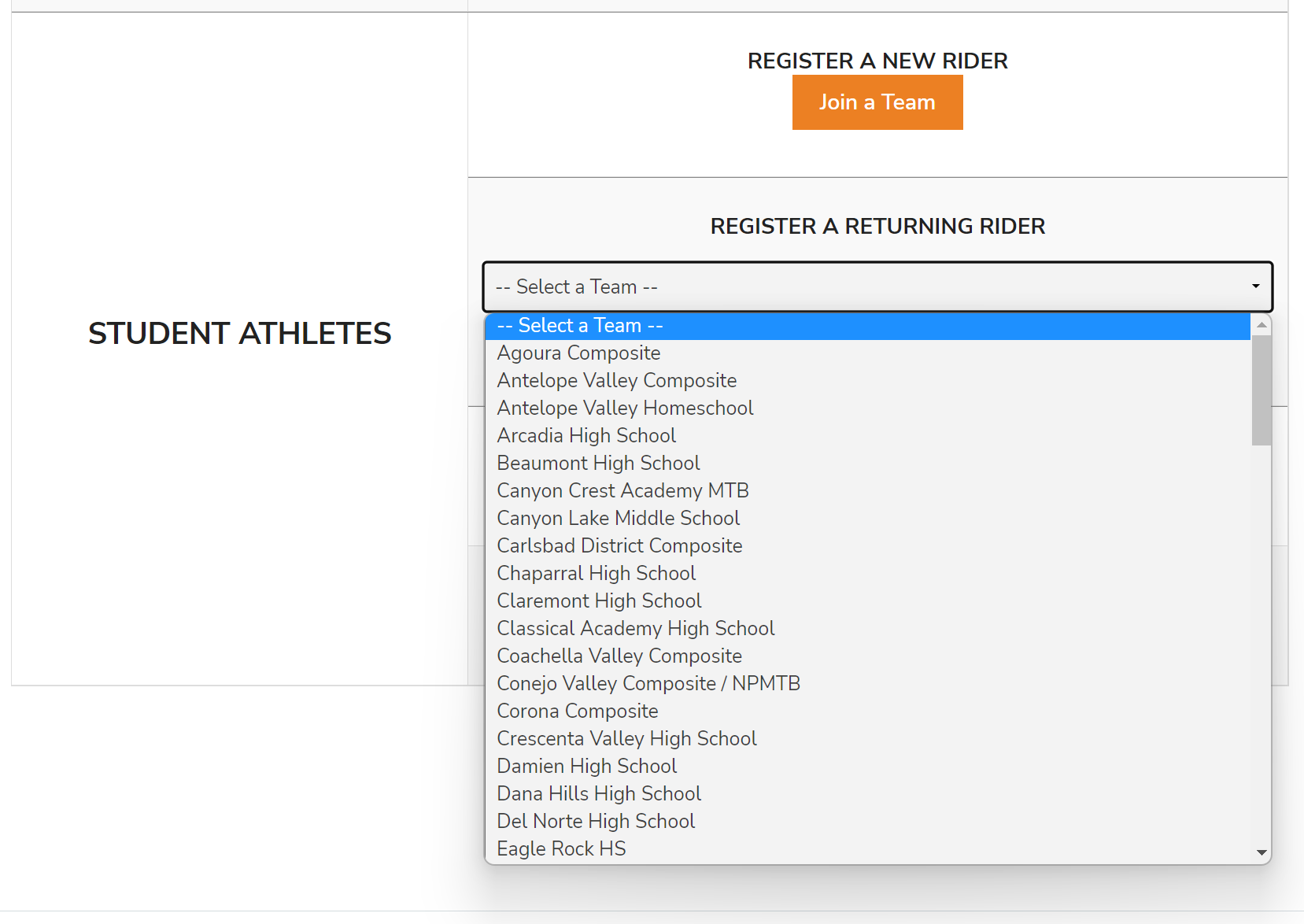Pick Coachella Valley Composite

point(619,656)
